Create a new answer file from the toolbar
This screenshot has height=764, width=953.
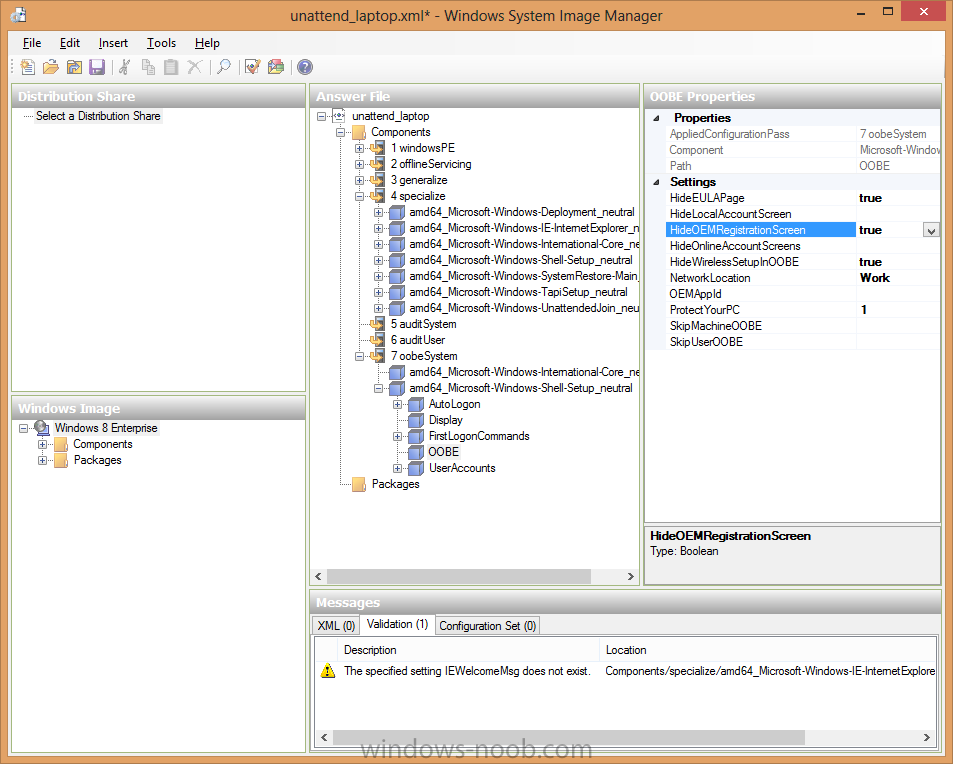tap(27, 67)
